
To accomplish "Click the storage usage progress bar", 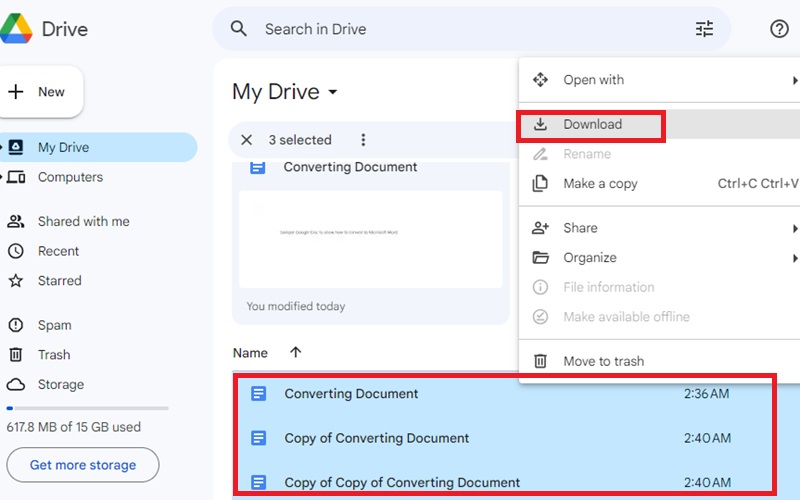I will [x=87, y=408].
